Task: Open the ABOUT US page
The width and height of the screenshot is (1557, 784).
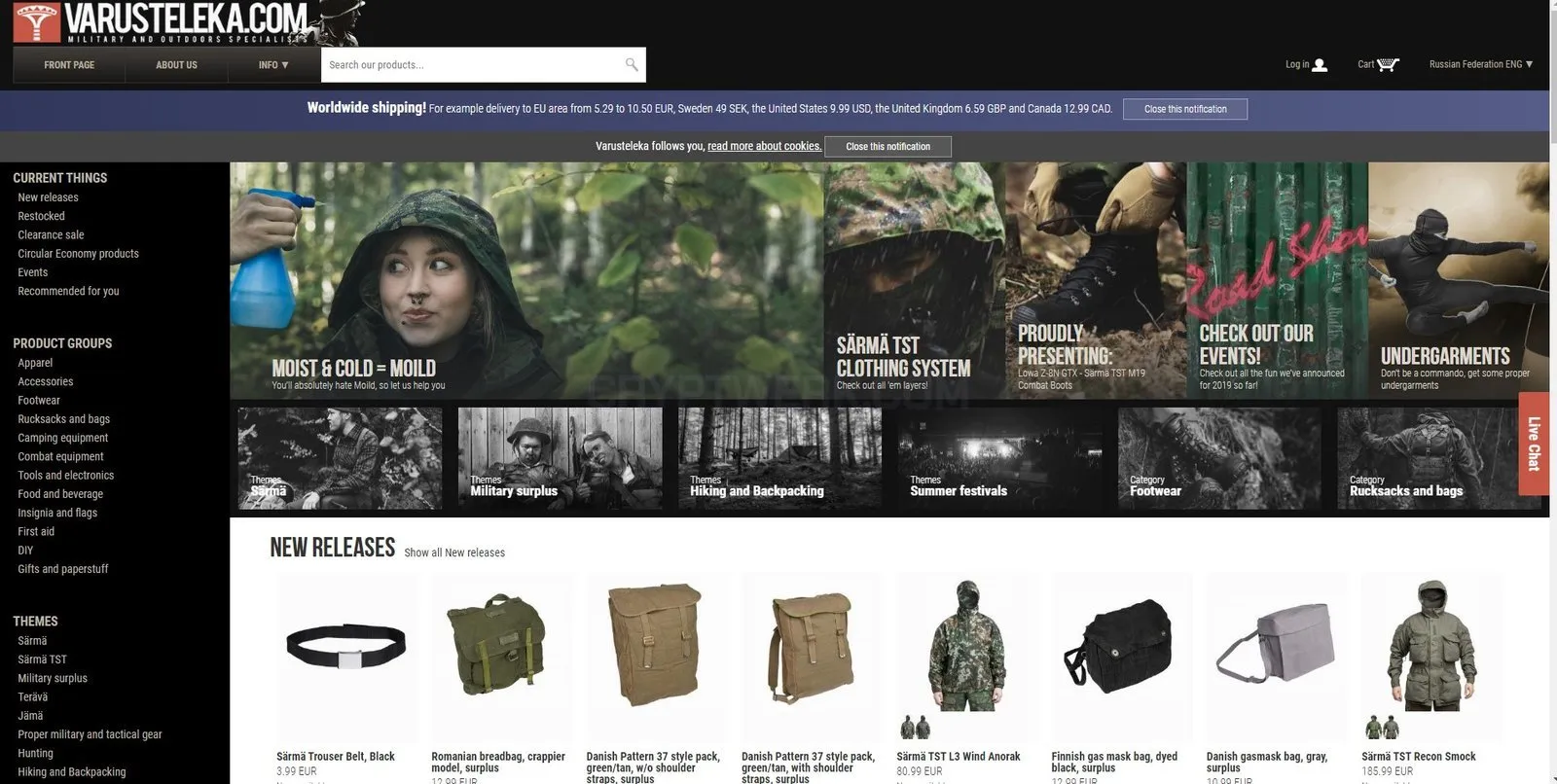Action: (x=176, y=65)
